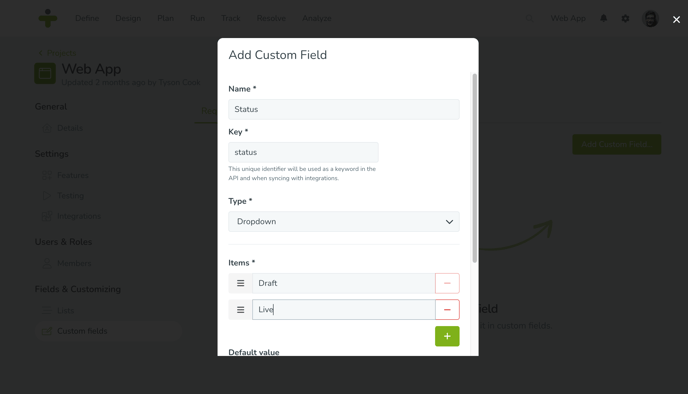Expand the Type dropdown showing Dropdown

pos(344,222)
